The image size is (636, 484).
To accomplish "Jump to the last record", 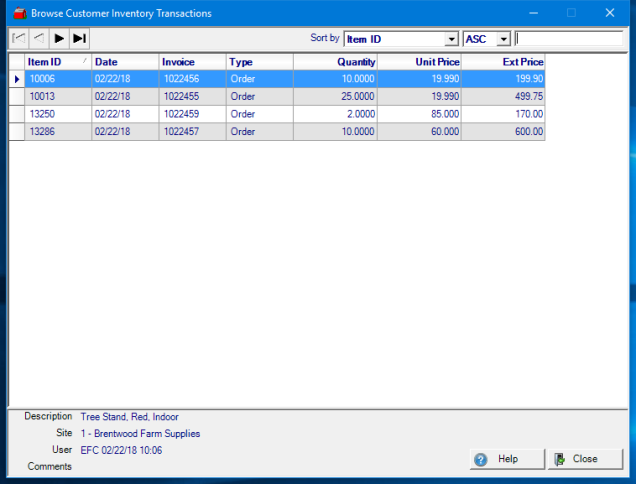I will click(x=80, y=38).
